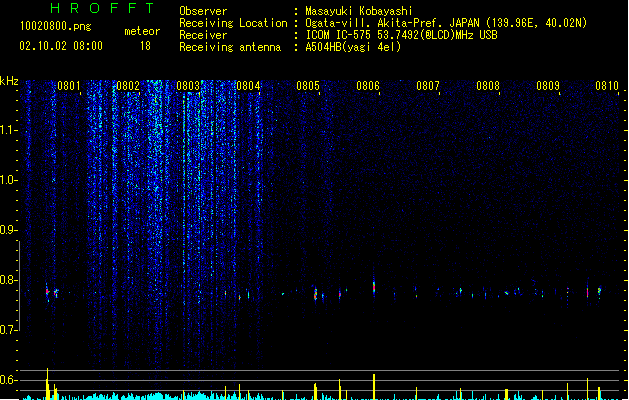The height and width of the screenshot is (400, 629).
Task: Click the Receiver field label
Action: click(x=203, y=35)
